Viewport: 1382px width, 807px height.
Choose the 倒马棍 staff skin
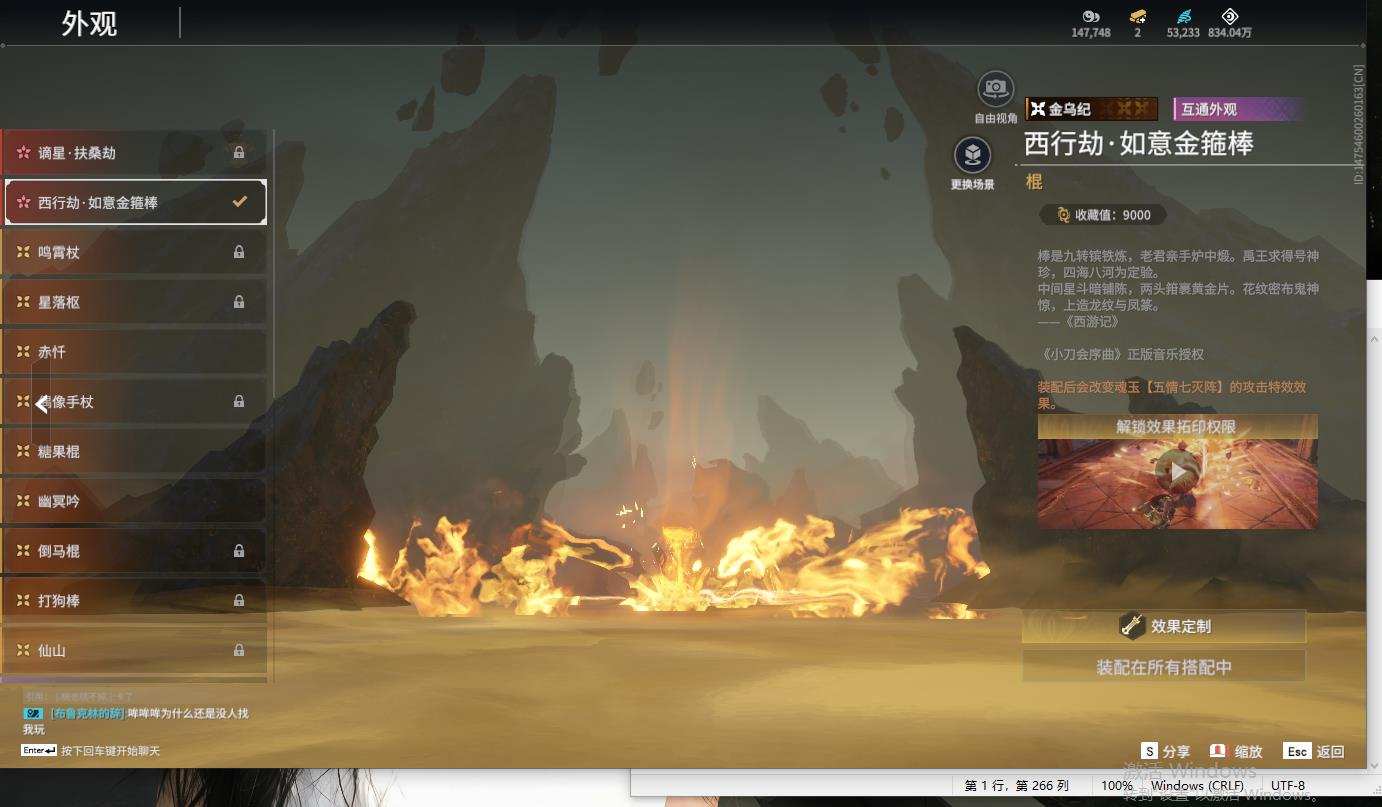pos(134,551)
